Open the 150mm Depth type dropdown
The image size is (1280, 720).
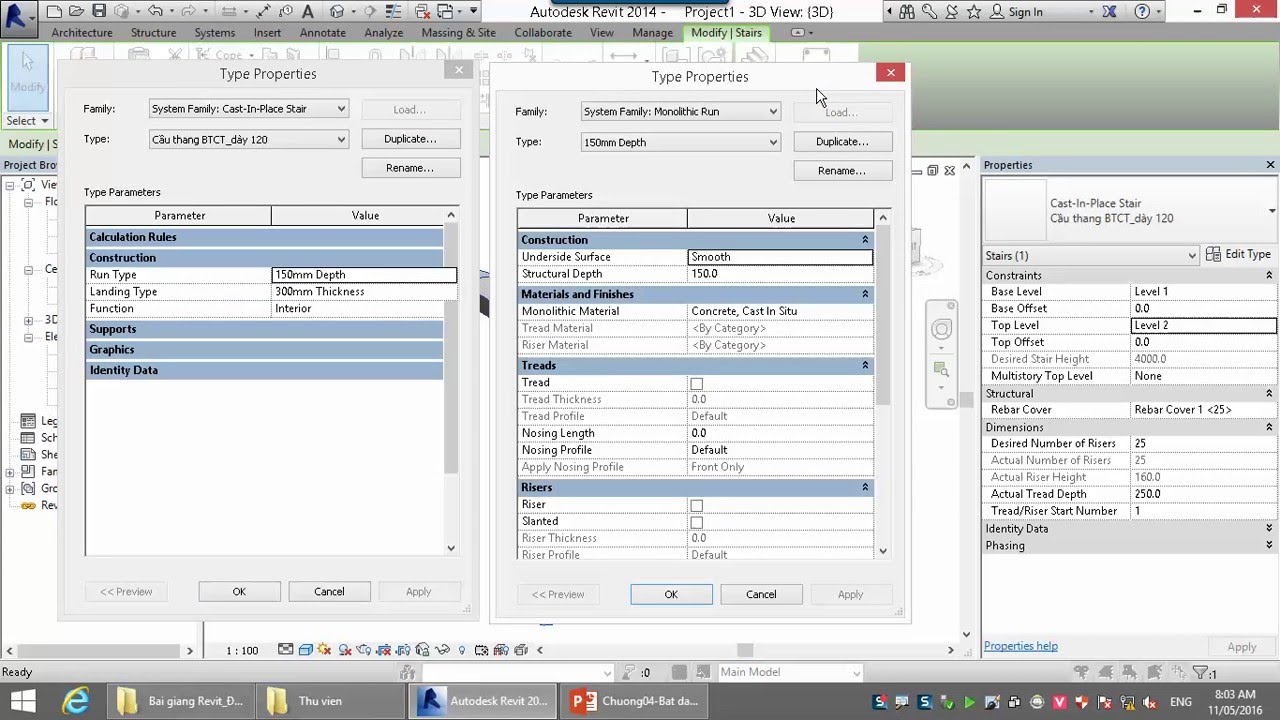pyautogui.click(x=681, y=142)
